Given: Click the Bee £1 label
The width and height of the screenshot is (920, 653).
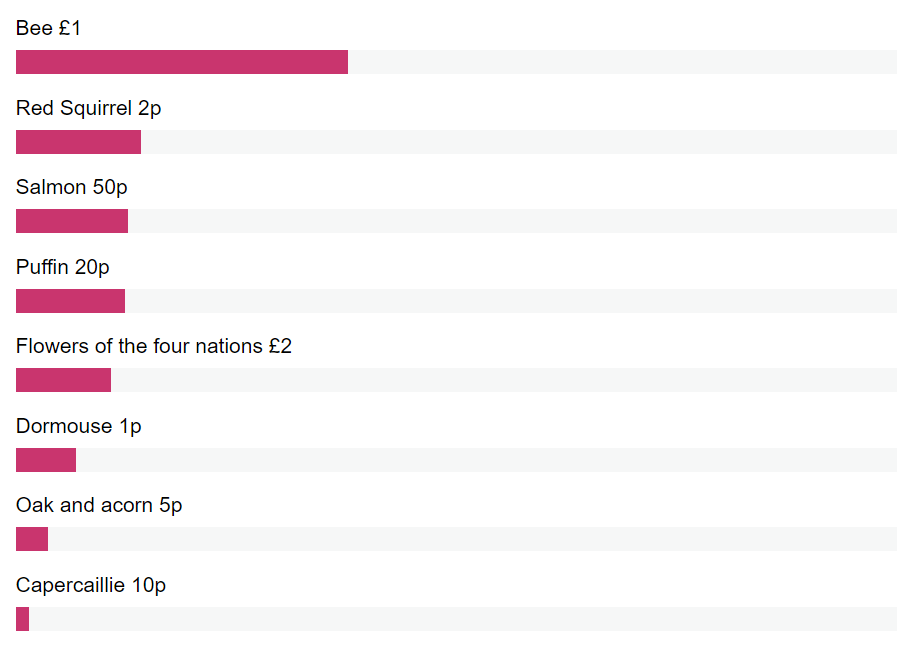Looking at the screenshot, I should (x=48, y=28).
